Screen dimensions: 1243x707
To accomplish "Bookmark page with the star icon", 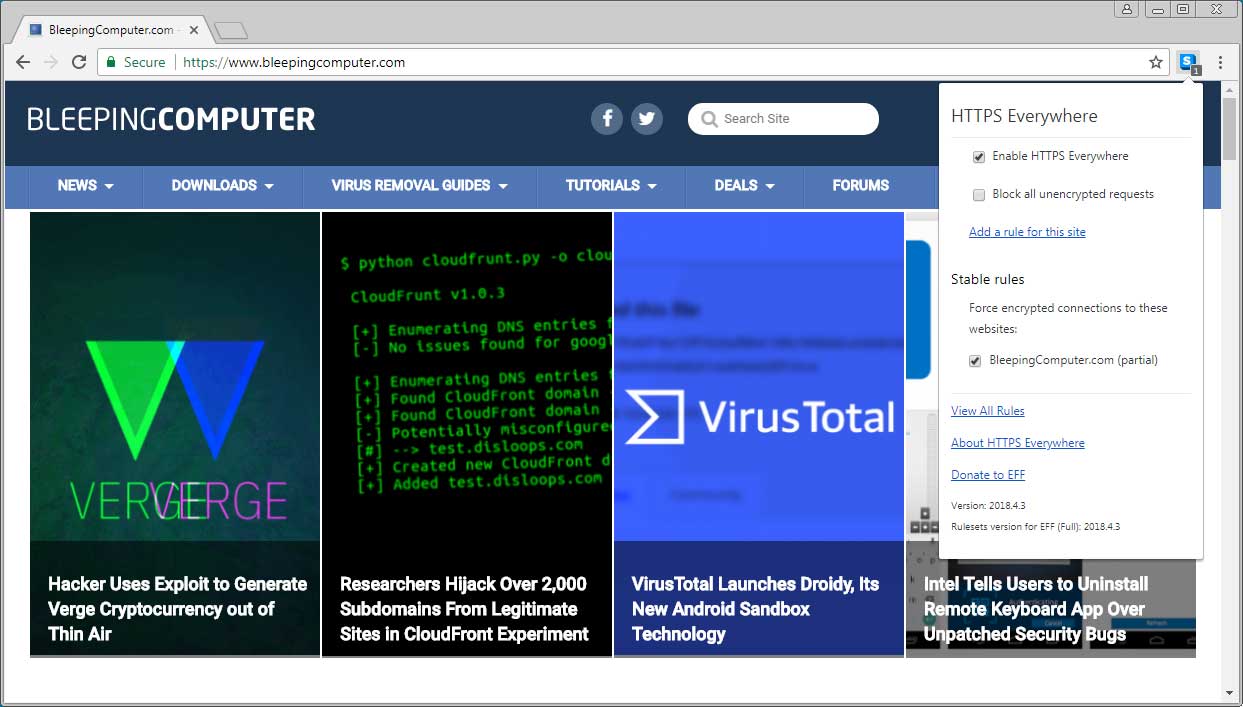I will [1156, 63].
